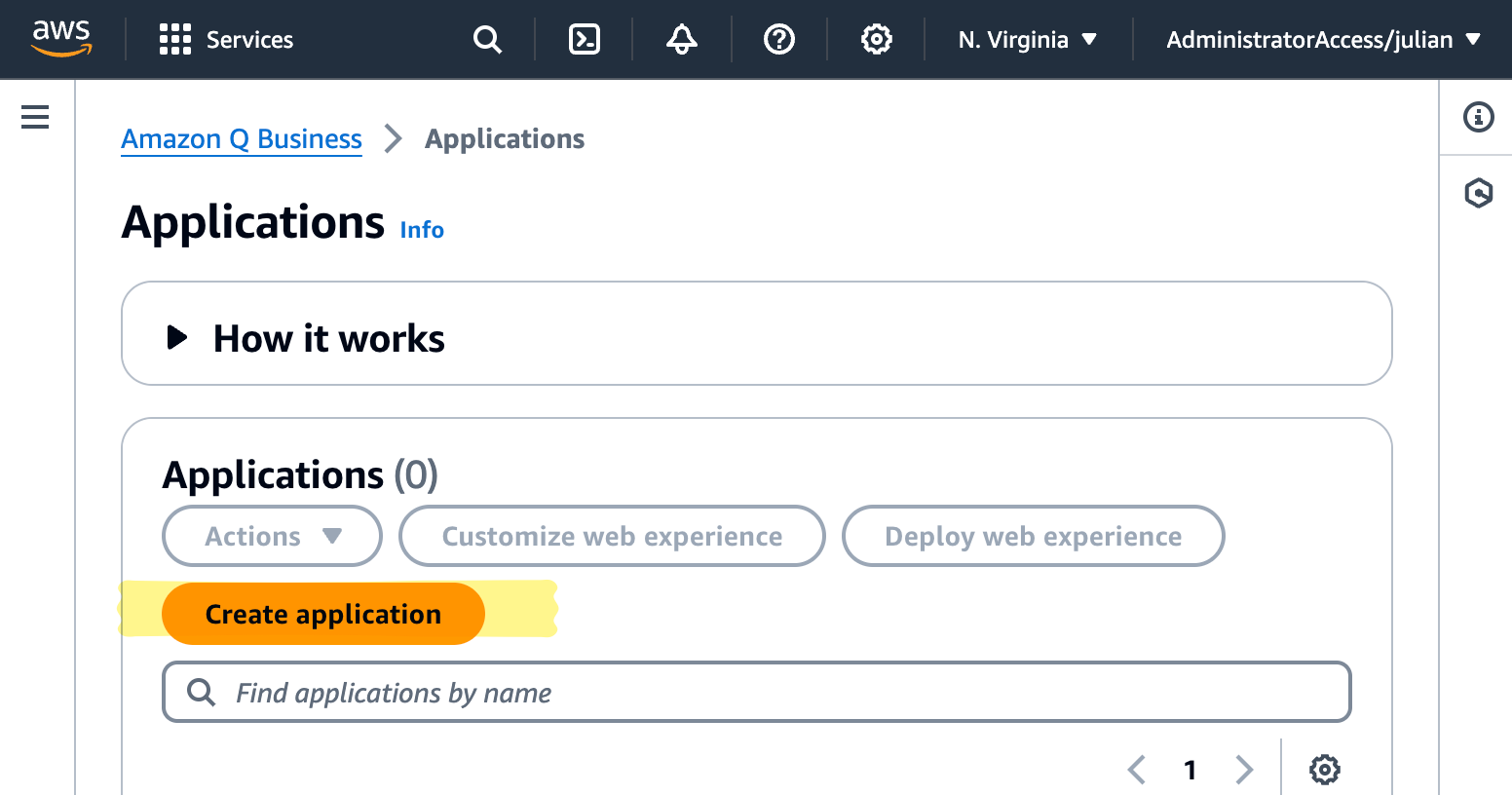1512x795 pixels.
Task: Expand the AdministratorAccess/julian account menu
Action: pyautogui.click(x=1321, y=40)
